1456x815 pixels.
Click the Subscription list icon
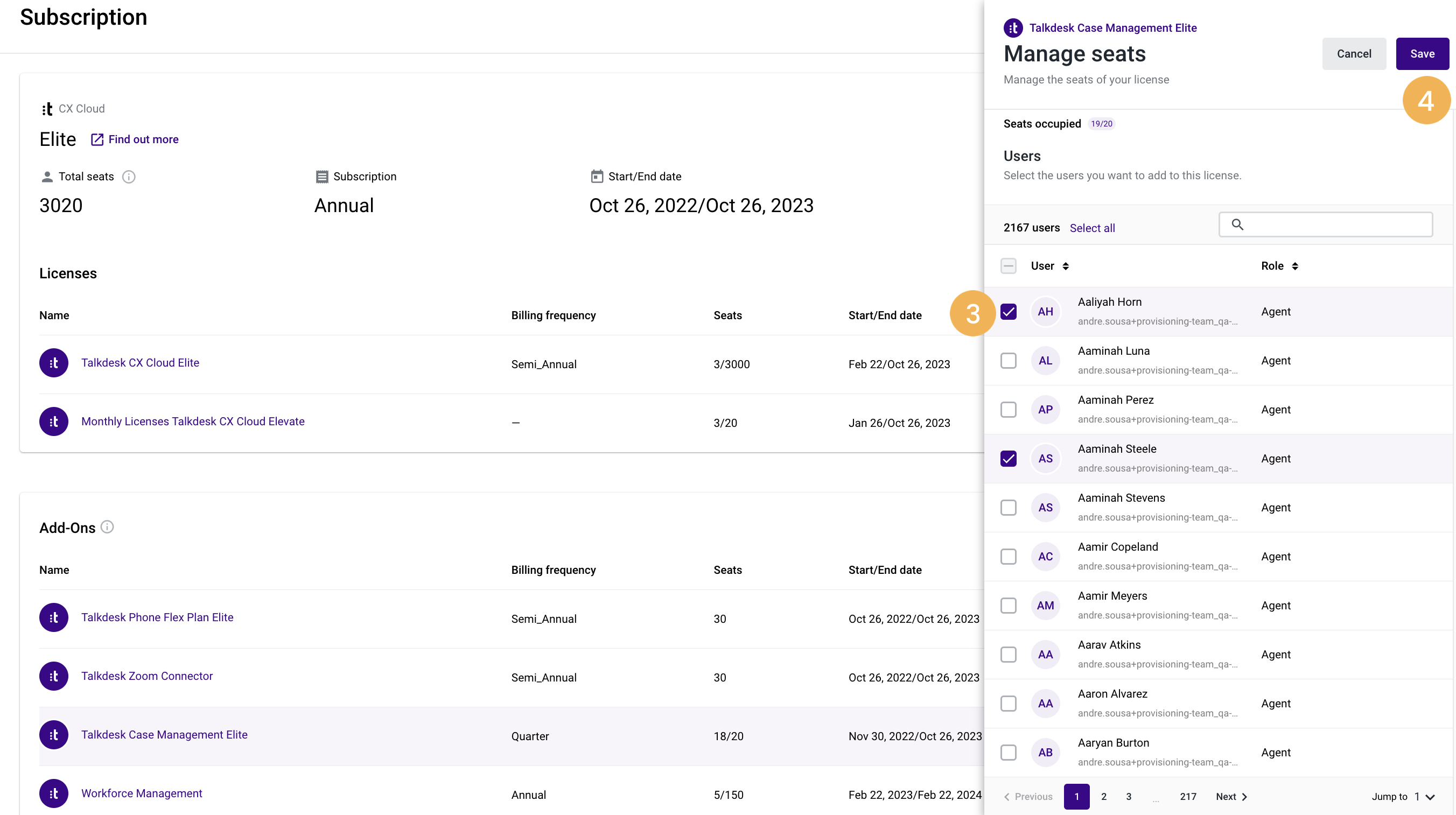click(x=321, y=177)
